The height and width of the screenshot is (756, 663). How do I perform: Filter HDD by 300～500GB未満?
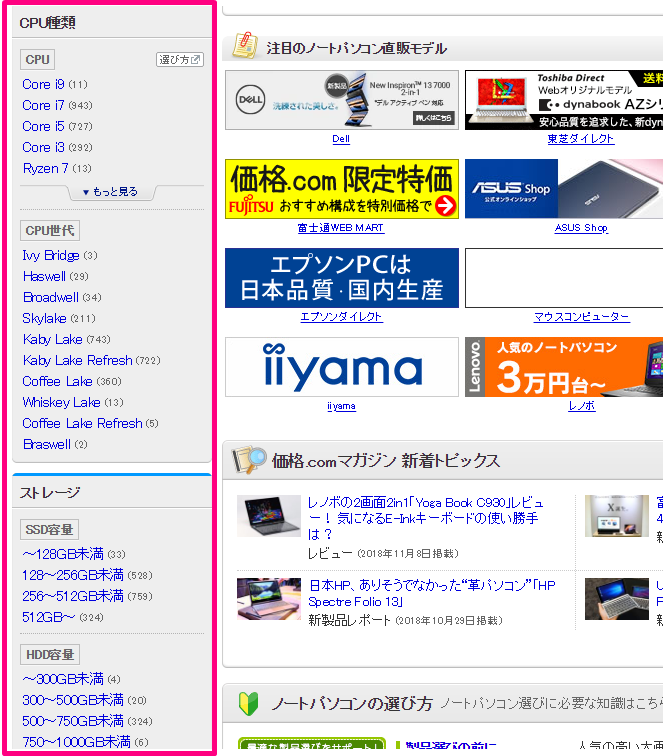(x=73, y=700)
